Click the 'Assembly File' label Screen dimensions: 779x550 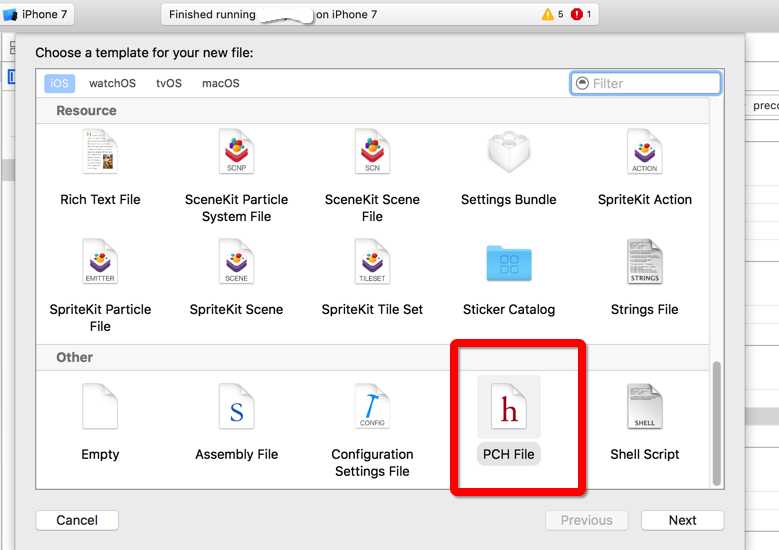tap(236, 454)
